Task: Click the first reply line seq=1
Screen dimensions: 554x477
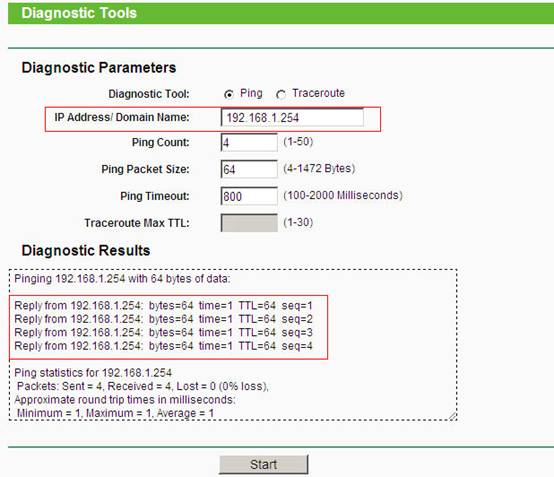Action: 163,306
